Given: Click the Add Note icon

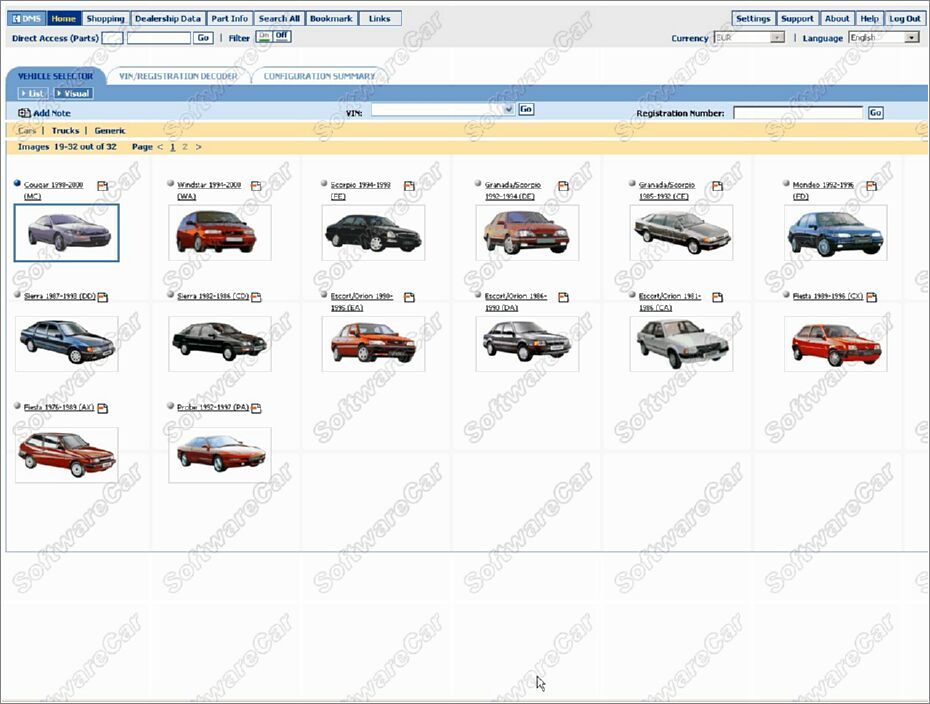Looking at the screenshot, I should point(24,113).
